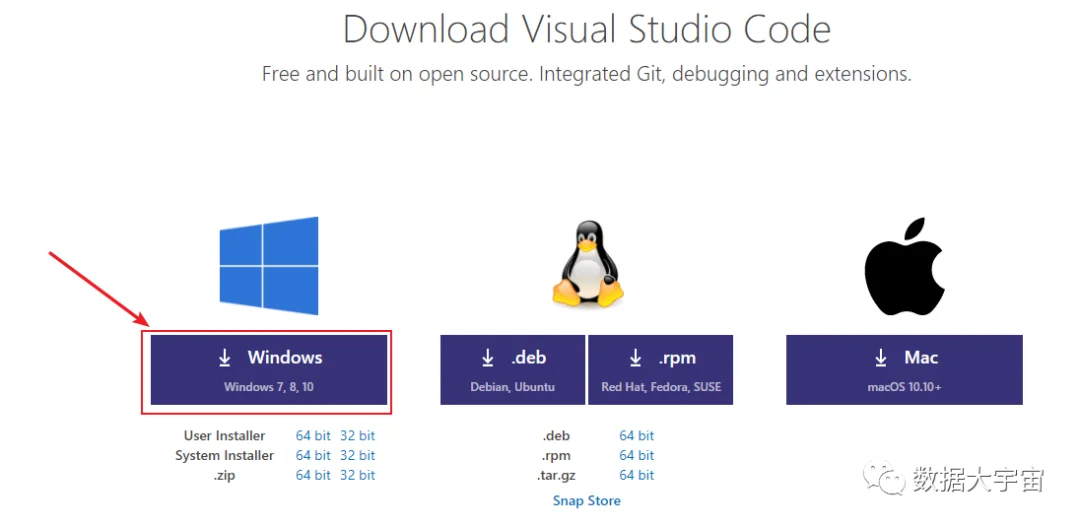Image resolution: width=1080 pixels, height=527 pixels.
Task: Click the Download Visual Studio Code heading
Action: tap(587, 30)
